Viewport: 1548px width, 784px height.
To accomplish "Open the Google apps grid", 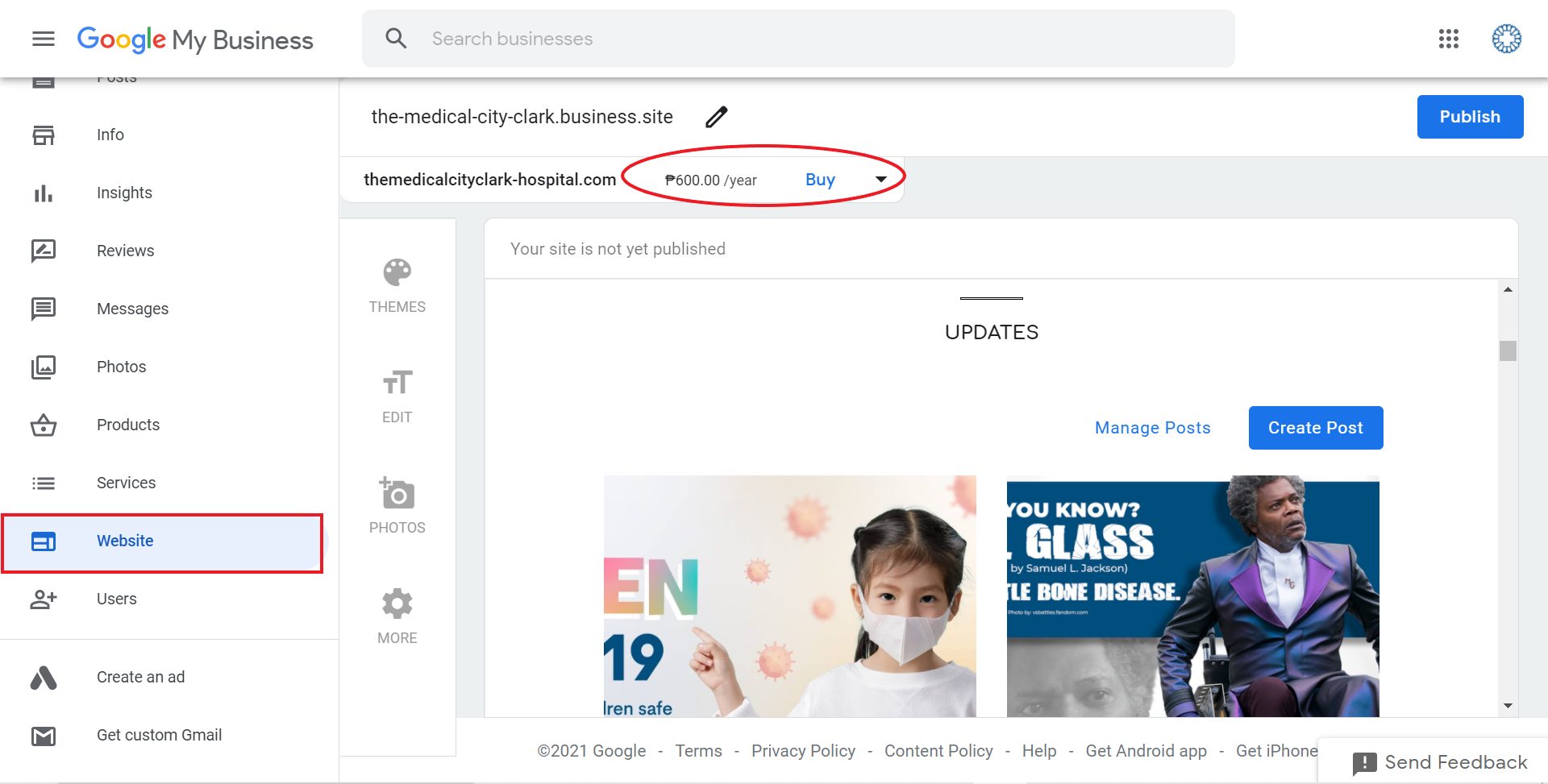I will (x=1448, y=39).
